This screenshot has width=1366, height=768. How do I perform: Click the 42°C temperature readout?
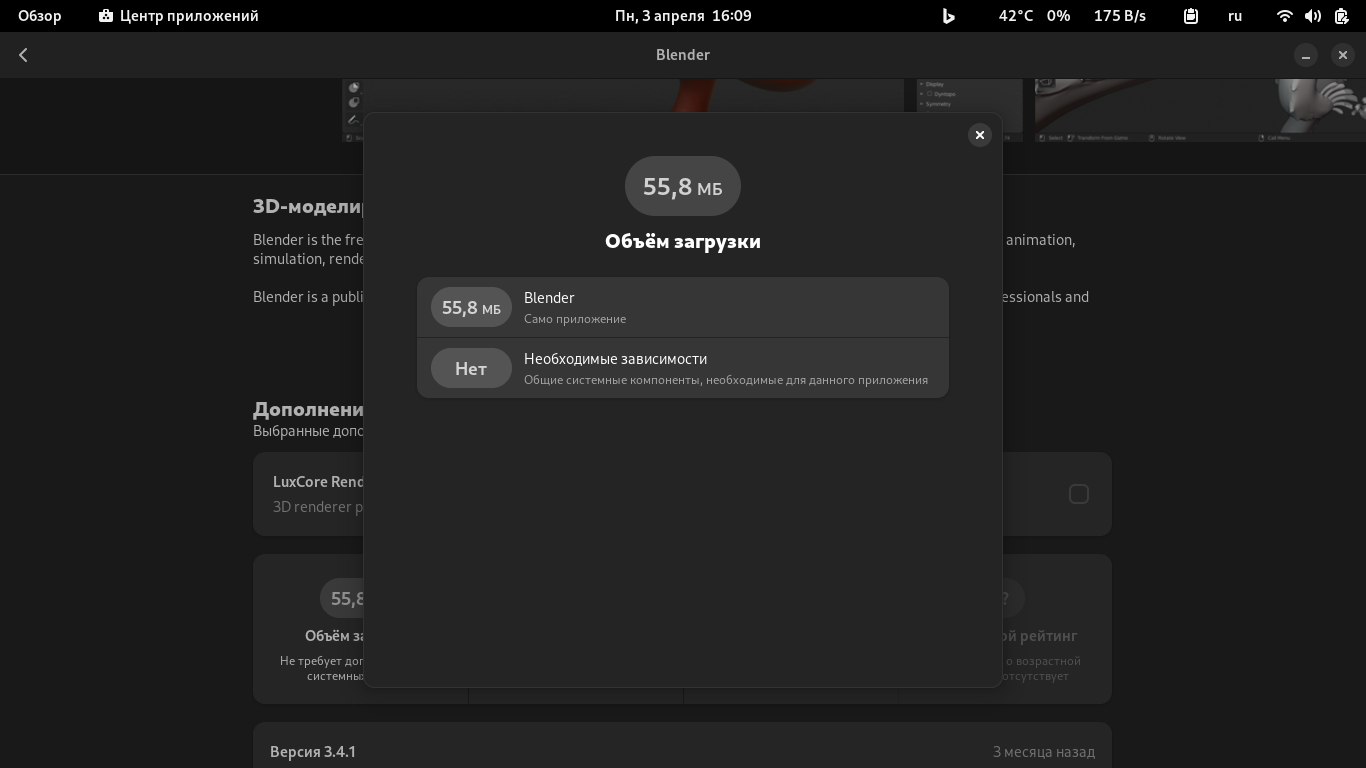pyautogui.click(x=1016, y=16)
